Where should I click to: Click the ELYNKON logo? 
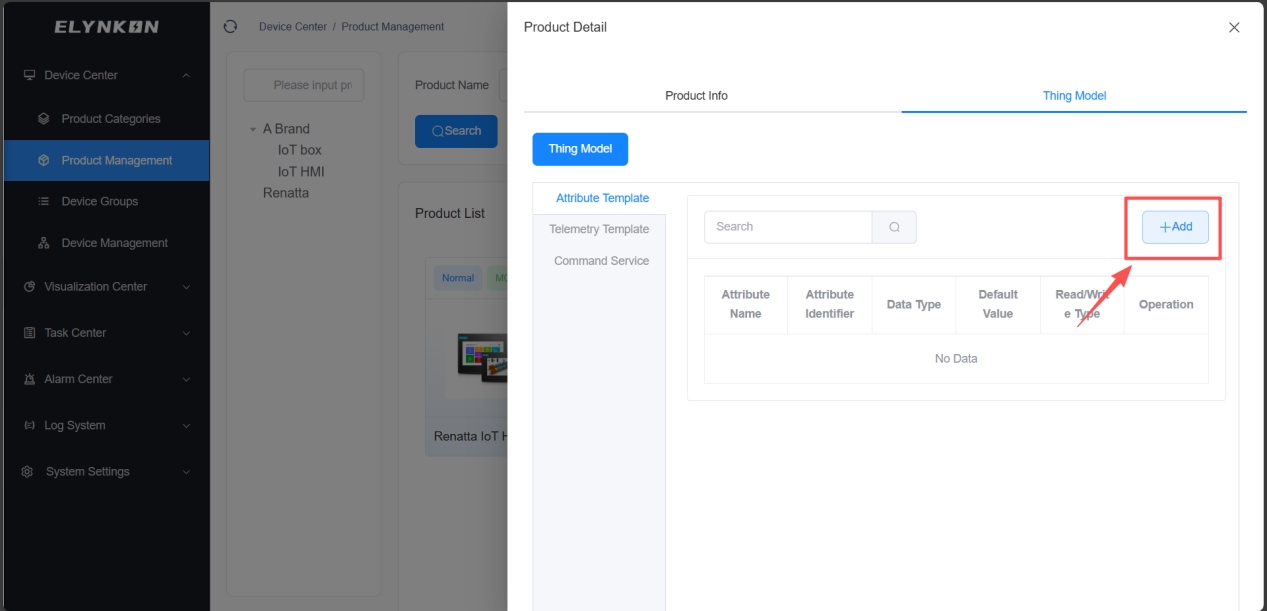(106, 27)
